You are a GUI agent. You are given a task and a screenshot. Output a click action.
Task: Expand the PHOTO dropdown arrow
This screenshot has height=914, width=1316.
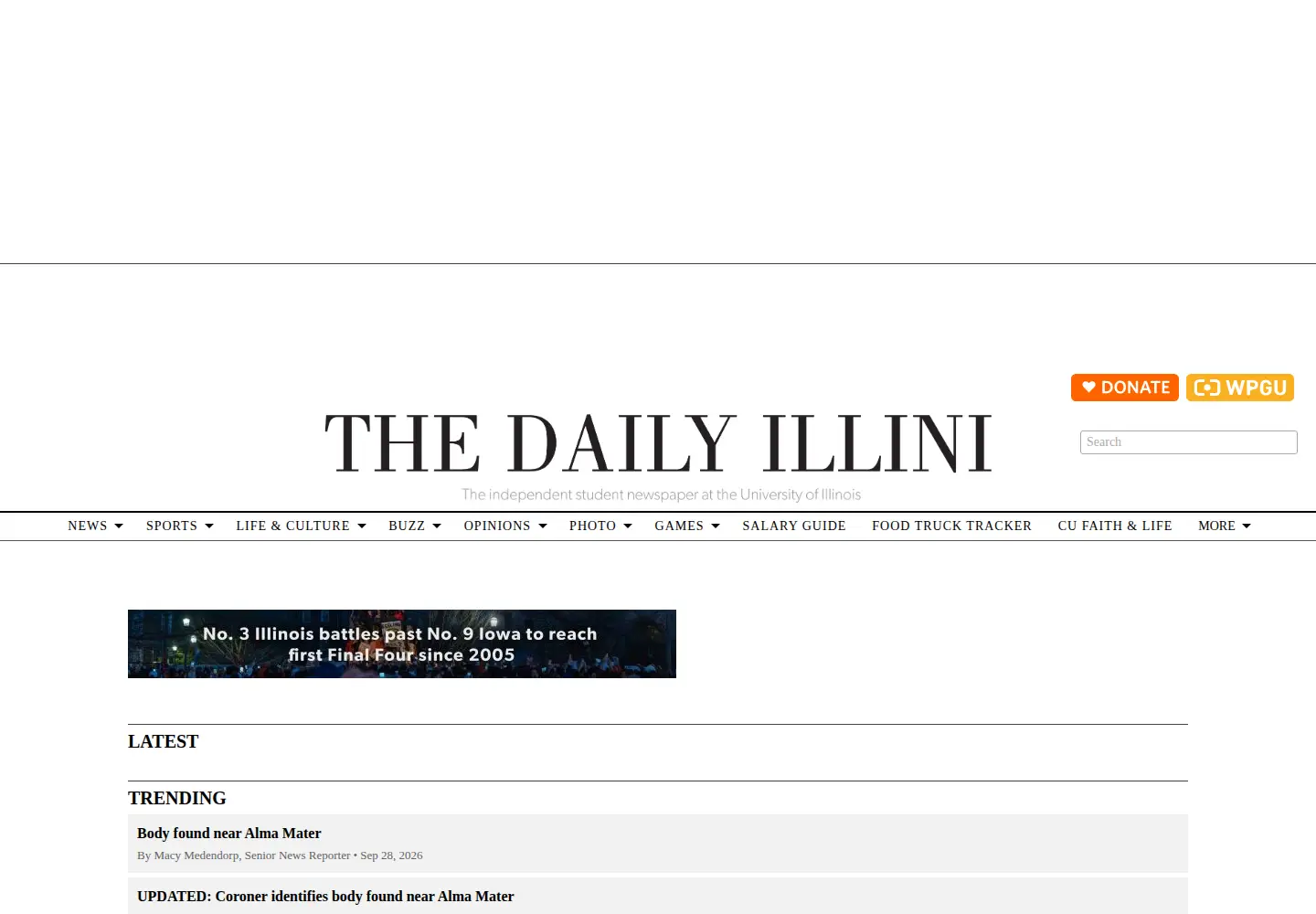(628, 526)
